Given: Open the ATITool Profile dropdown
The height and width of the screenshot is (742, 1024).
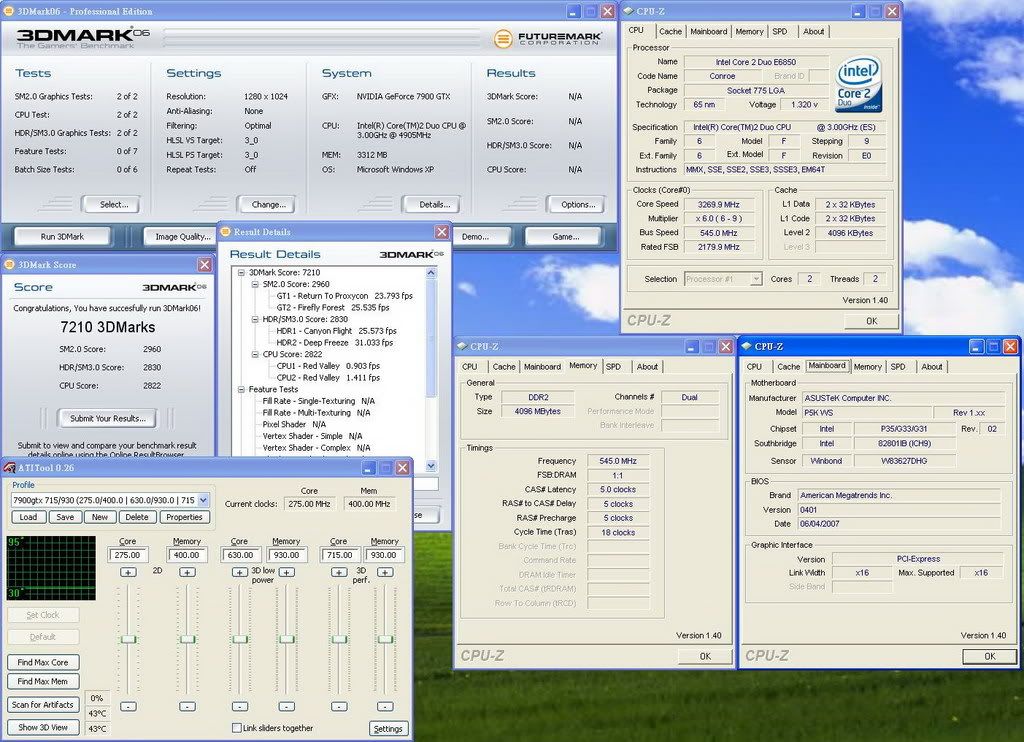Looking at the screenshot, I should click(203, 500).
